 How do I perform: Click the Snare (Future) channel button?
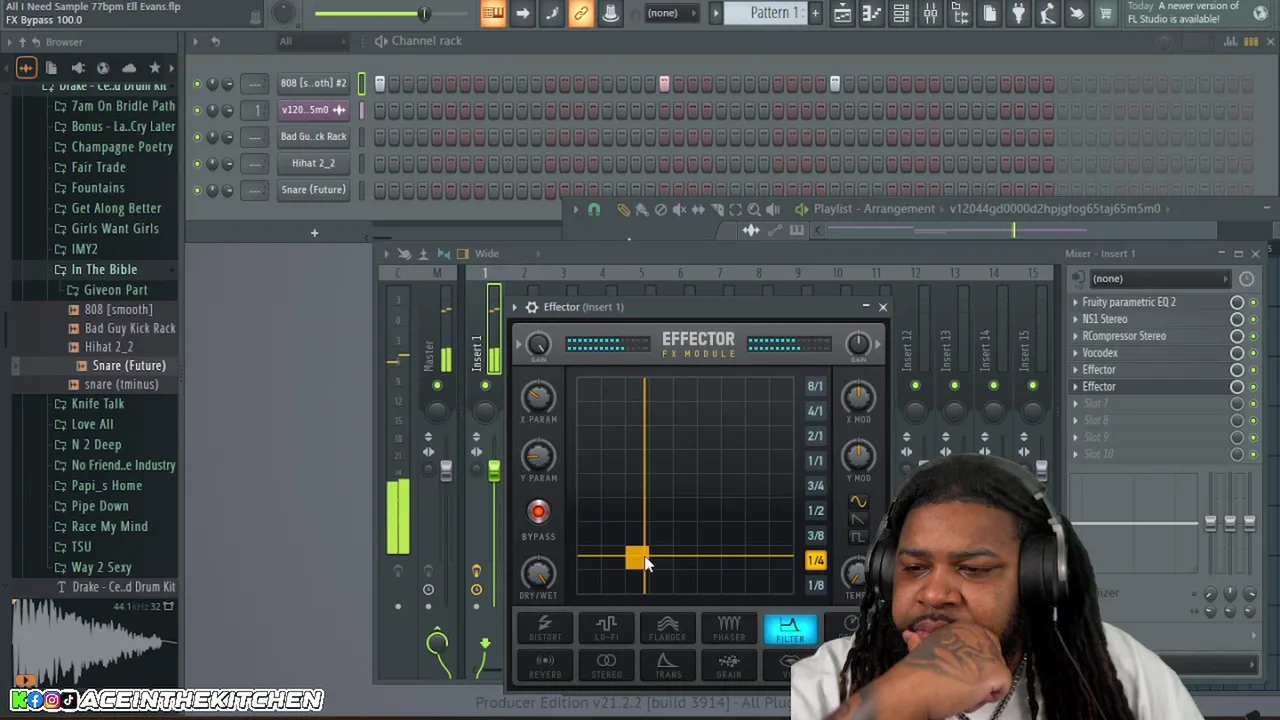tap(313, 190)
